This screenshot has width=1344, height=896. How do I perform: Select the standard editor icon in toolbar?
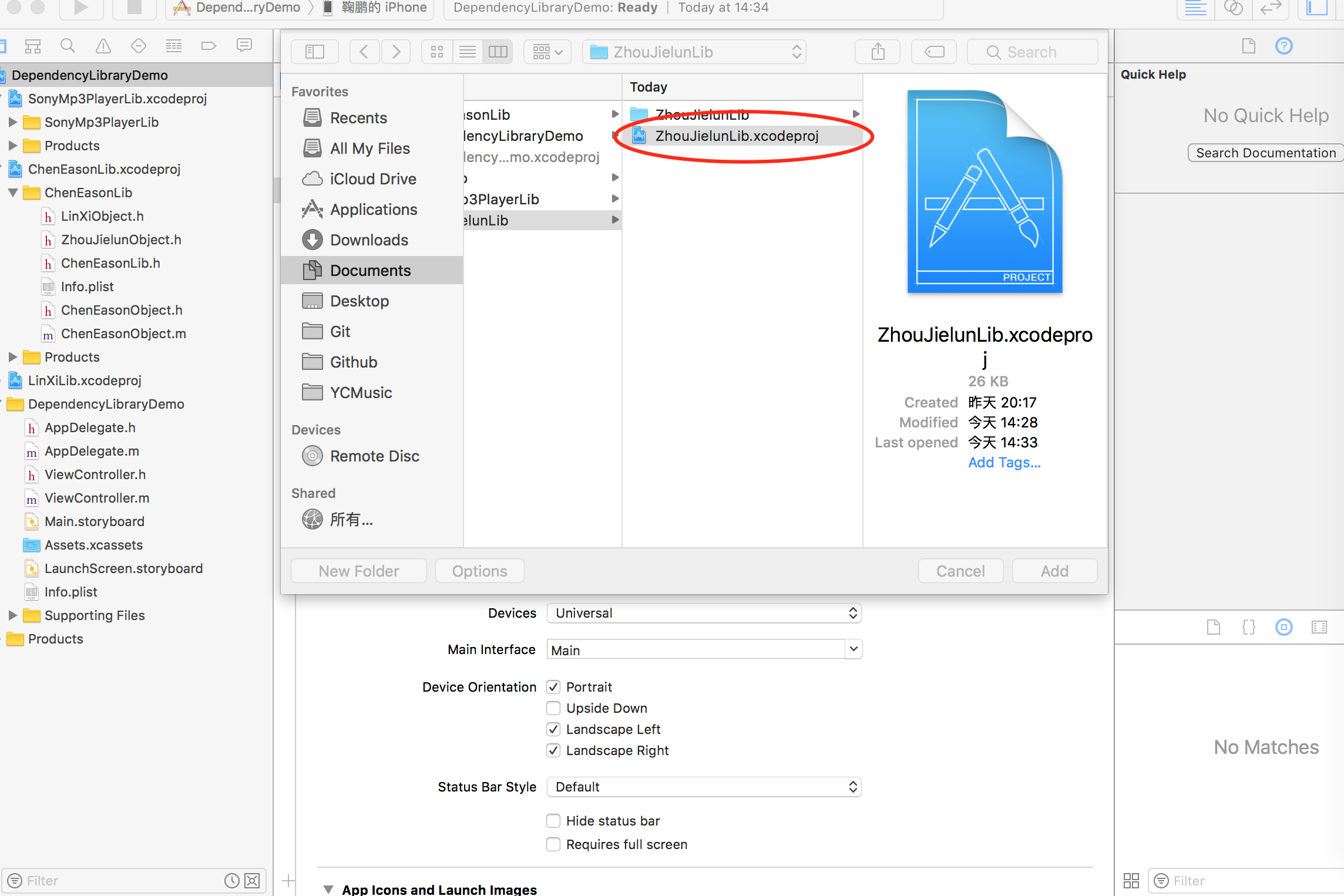pos(1196,8)
